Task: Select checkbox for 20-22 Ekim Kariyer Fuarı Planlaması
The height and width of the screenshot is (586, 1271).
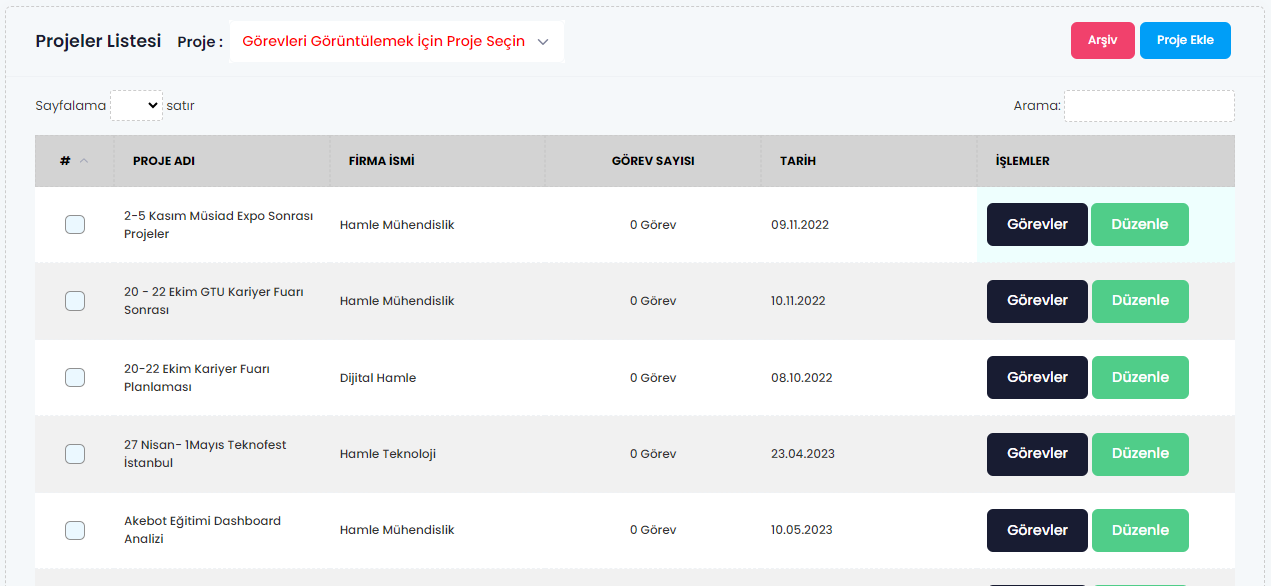Action: tap(75, 378)
